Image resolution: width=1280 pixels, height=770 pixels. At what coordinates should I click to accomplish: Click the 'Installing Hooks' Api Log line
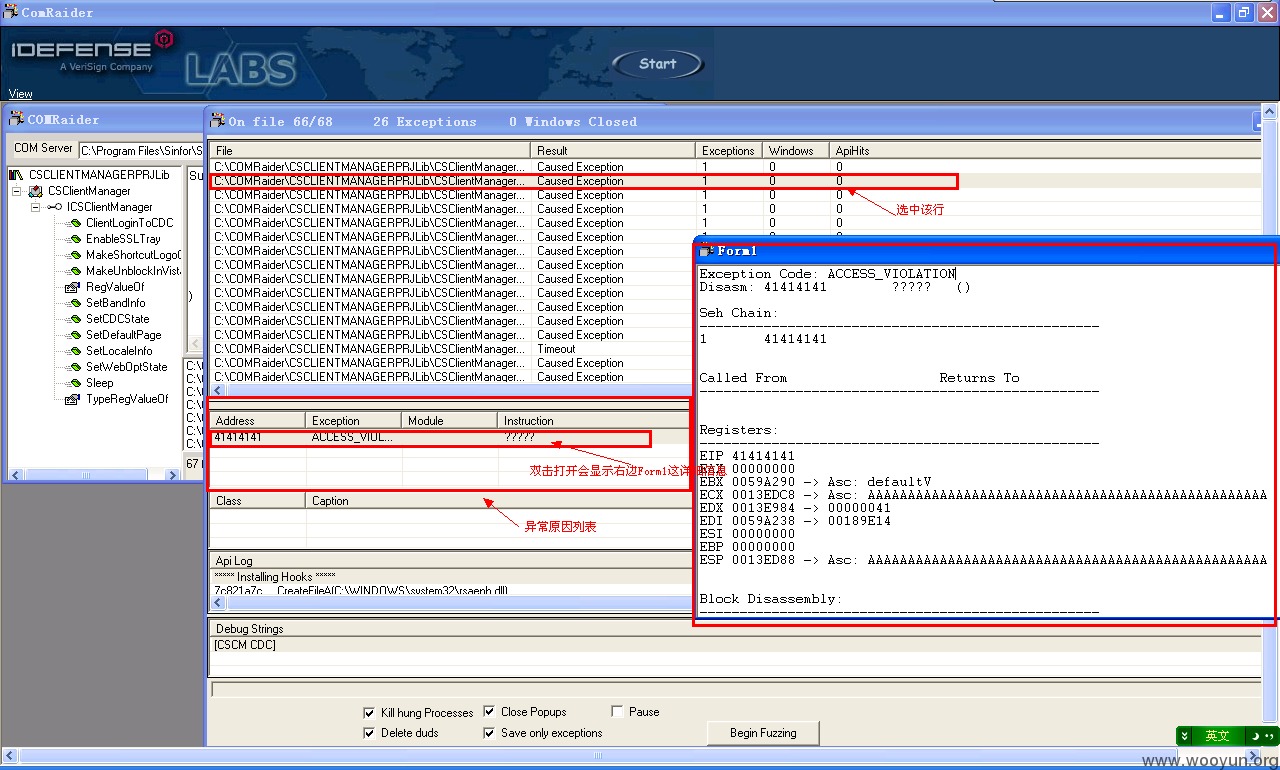pos(276,577)
